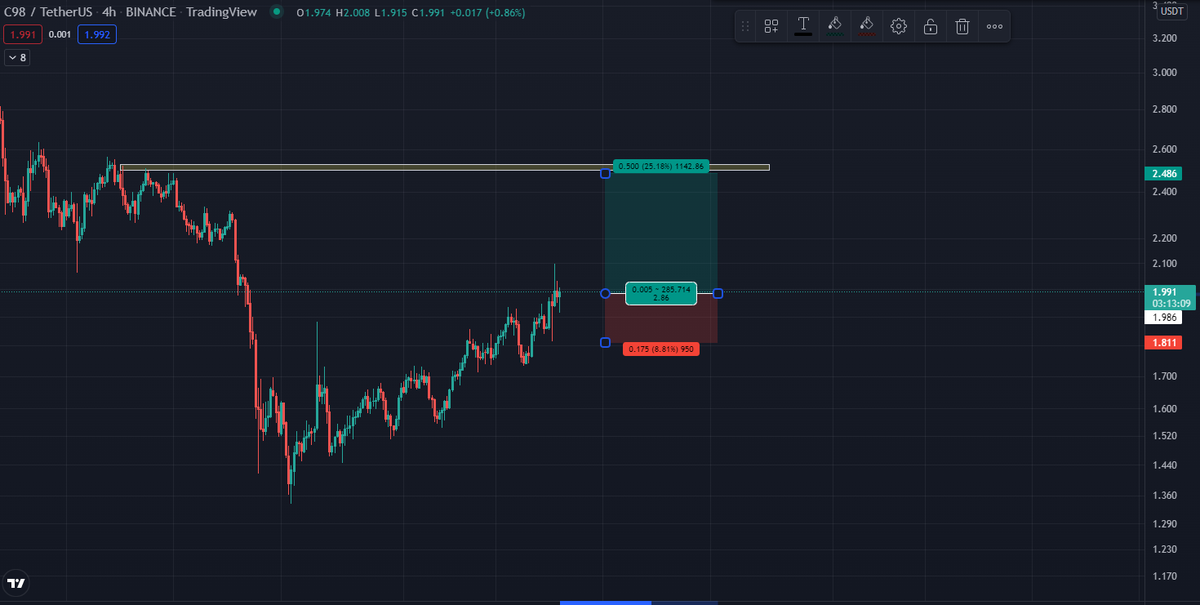Open long position settings gear
The image size is (1200, 605).
[898, 26]
